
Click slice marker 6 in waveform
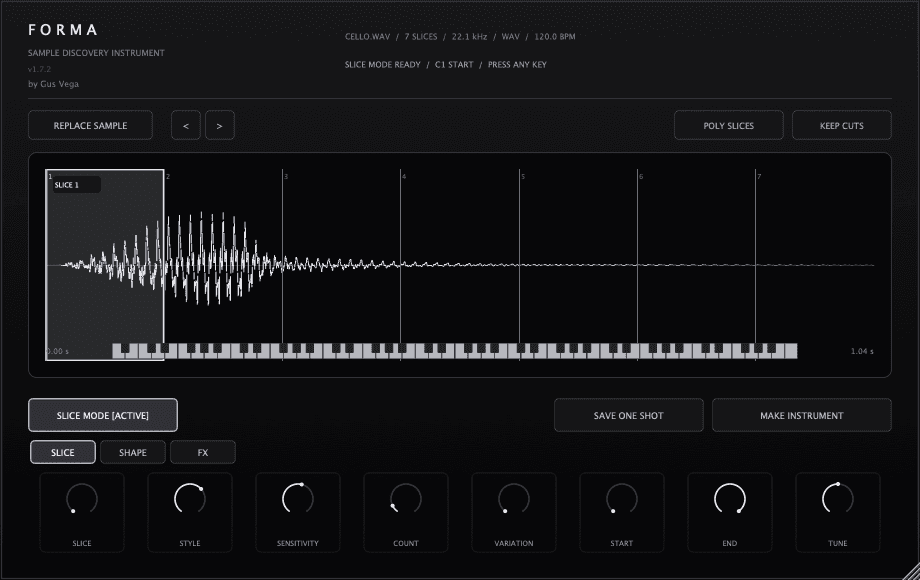(x=641, y=177)
